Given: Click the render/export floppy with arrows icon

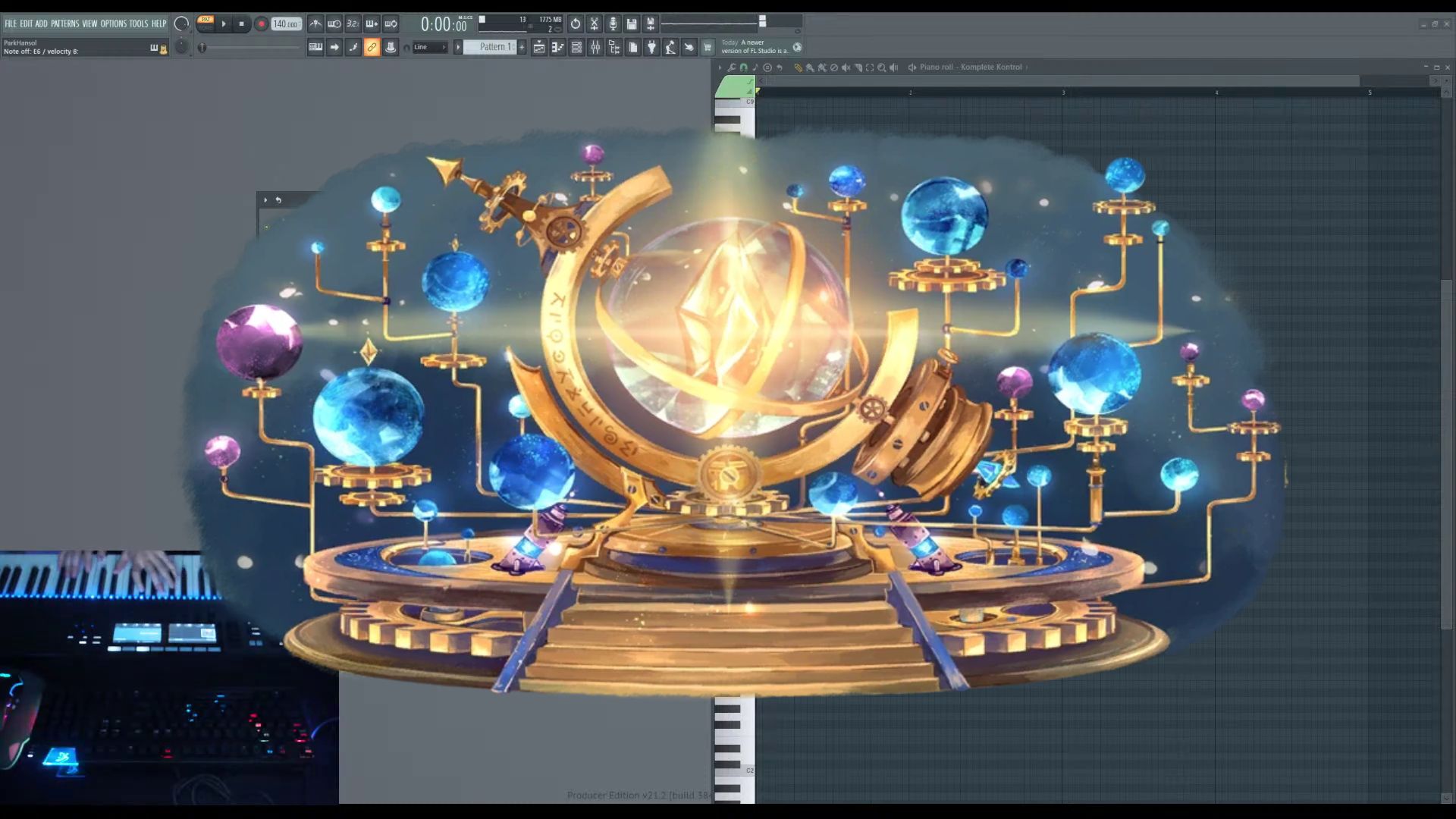Looking at the screenshot, I should pyautogui.click(x=650, y=24).
